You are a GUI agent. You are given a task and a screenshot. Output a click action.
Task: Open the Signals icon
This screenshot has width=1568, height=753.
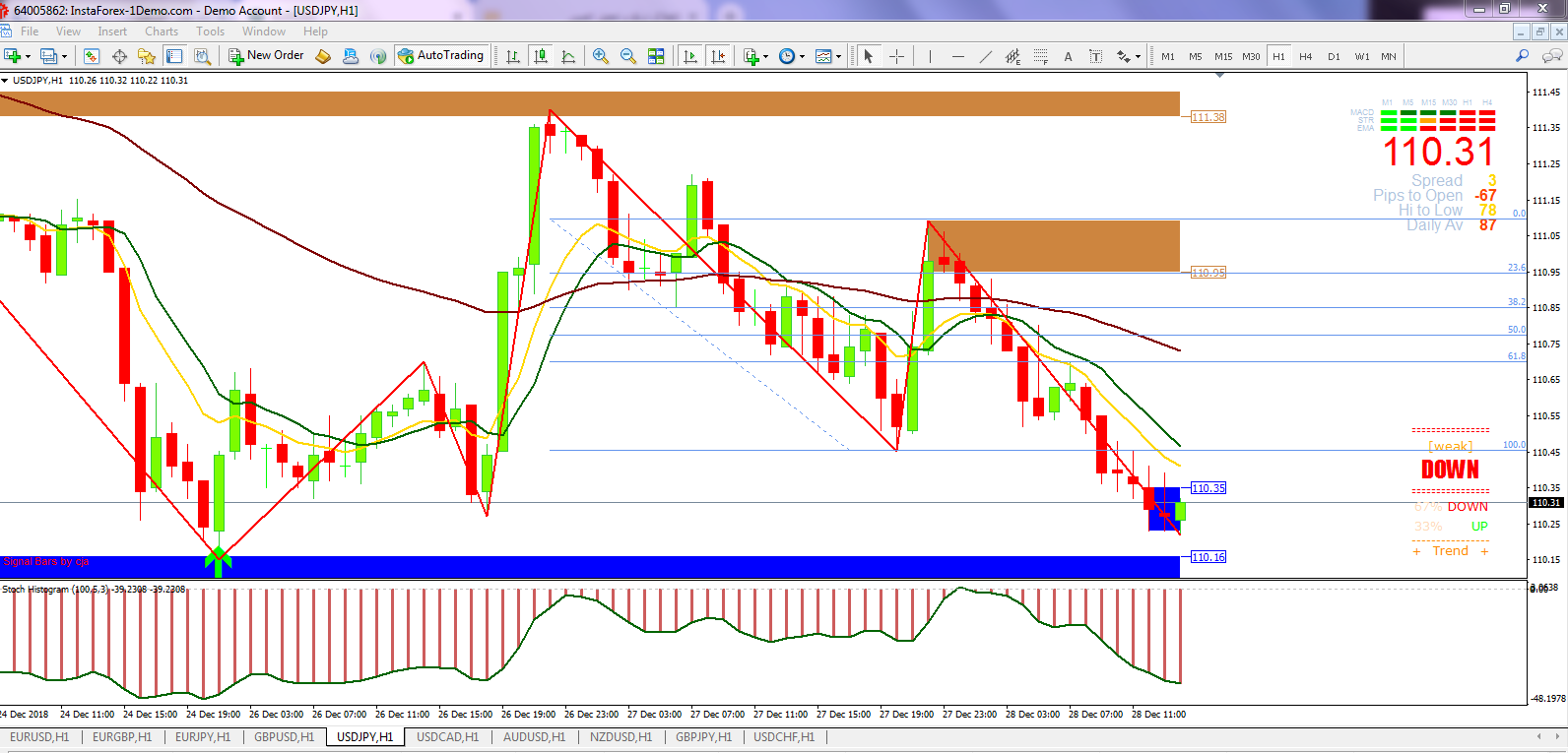click(x=377, y=56)
